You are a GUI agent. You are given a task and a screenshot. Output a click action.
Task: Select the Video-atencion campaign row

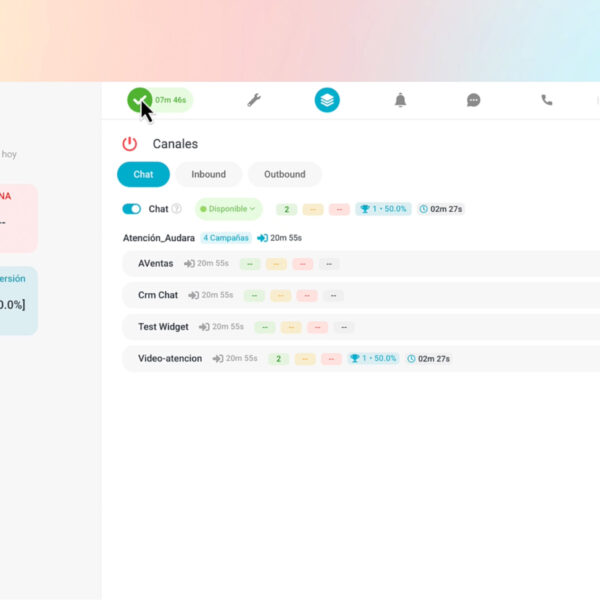coord(361,359)
